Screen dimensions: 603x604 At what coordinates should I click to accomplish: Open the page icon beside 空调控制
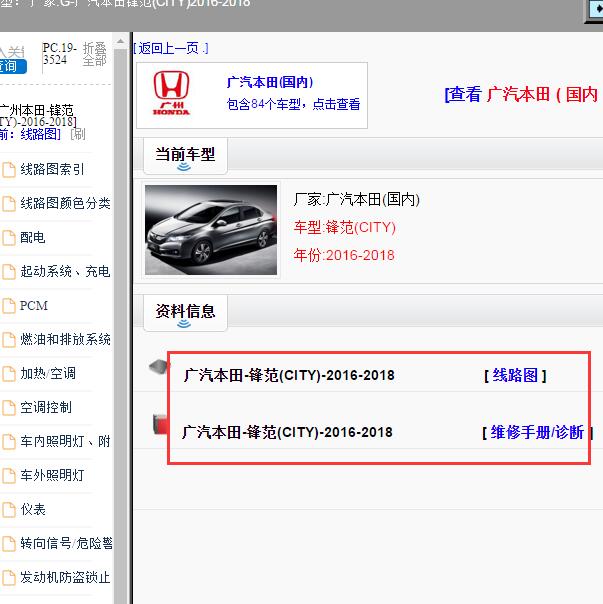coord(8,408)
